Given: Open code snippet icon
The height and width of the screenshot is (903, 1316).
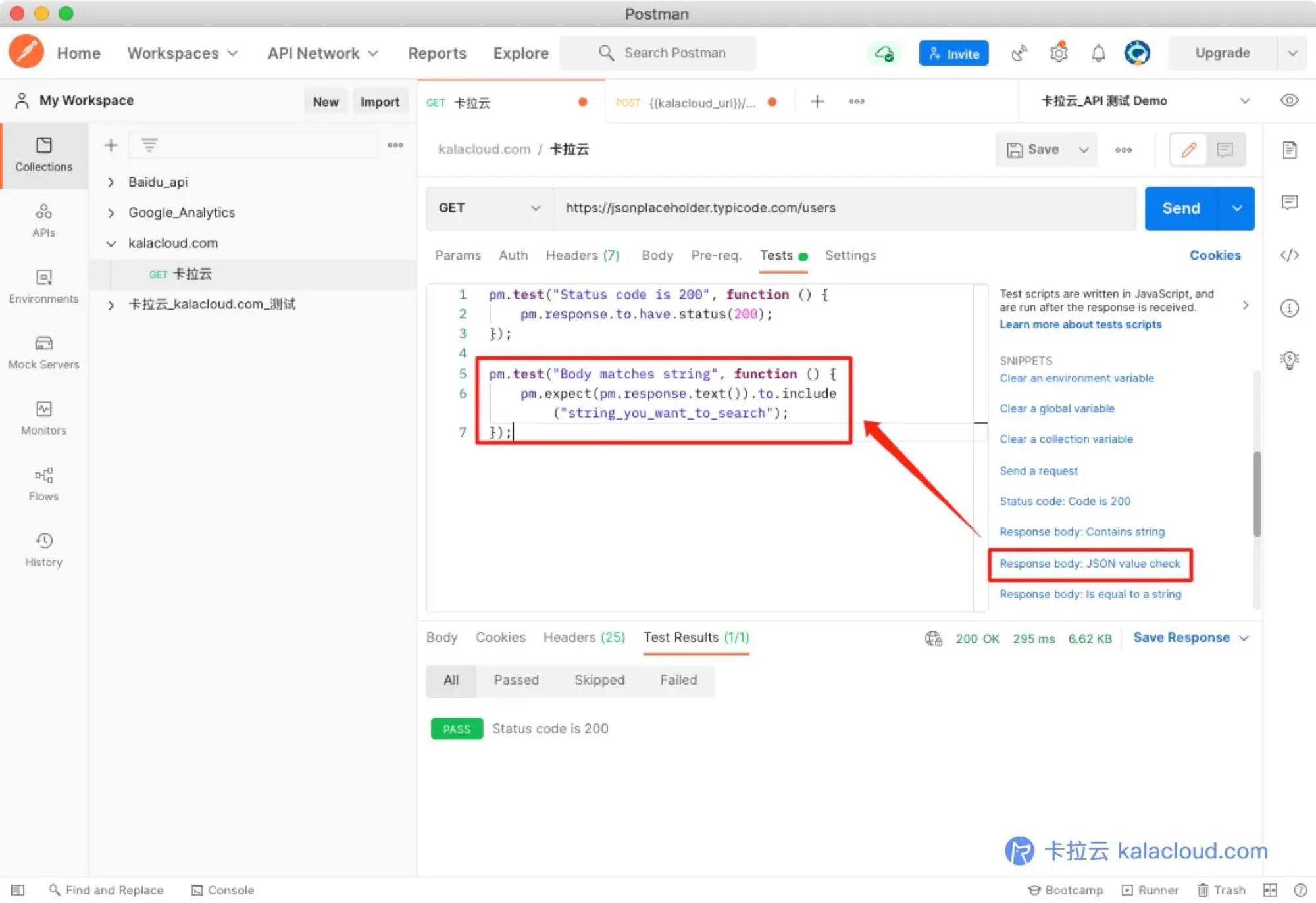Looking at the screenshot, I should [1290, 255].
